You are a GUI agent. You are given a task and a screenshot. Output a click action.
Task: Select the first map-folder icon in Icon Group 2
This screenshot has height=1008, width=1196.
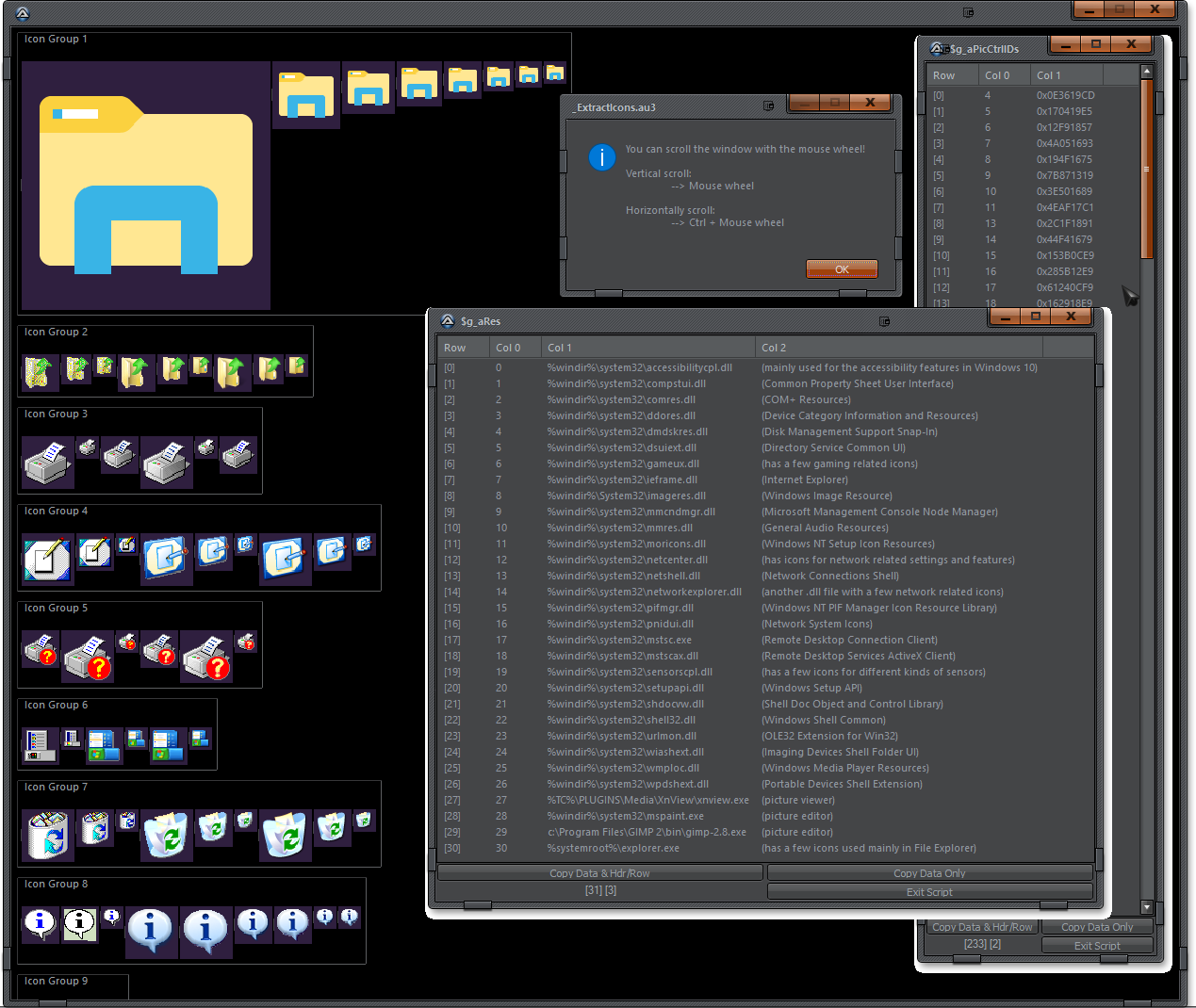[x=38, y=372]
